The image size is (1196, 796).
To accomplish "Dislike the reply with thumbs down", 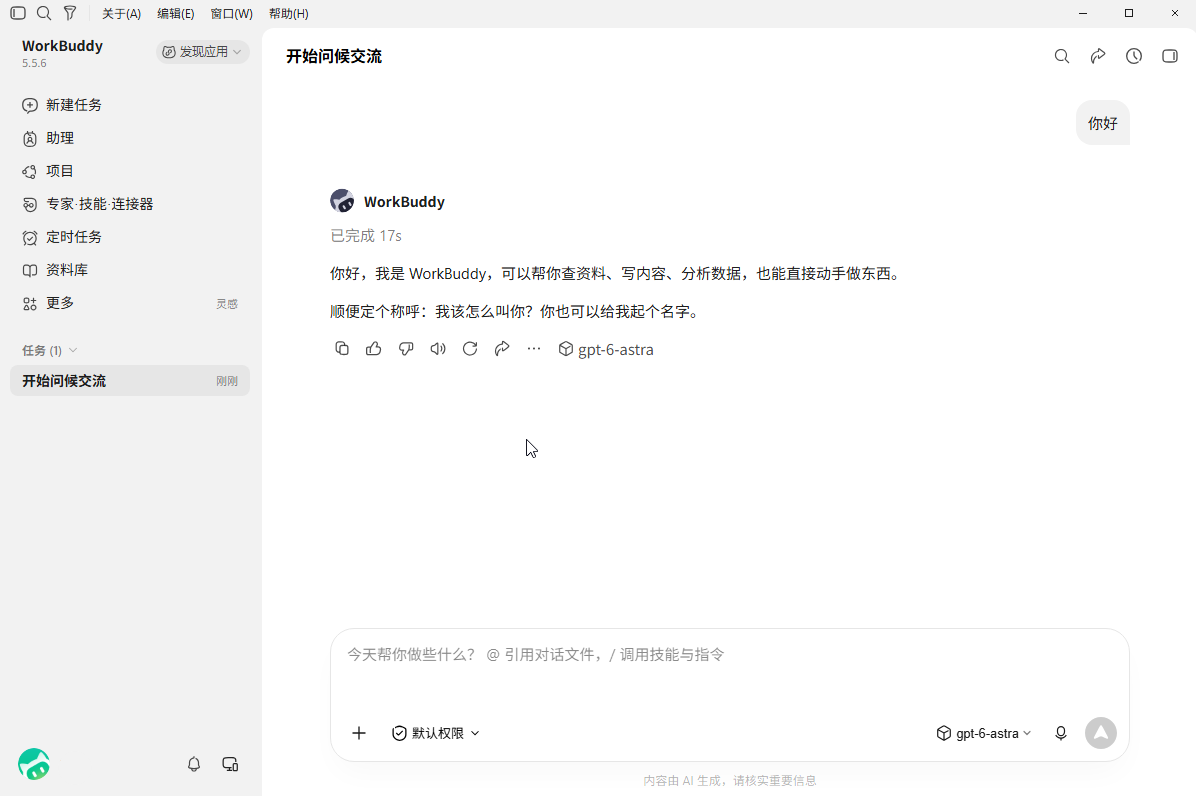I will point(406,348).
